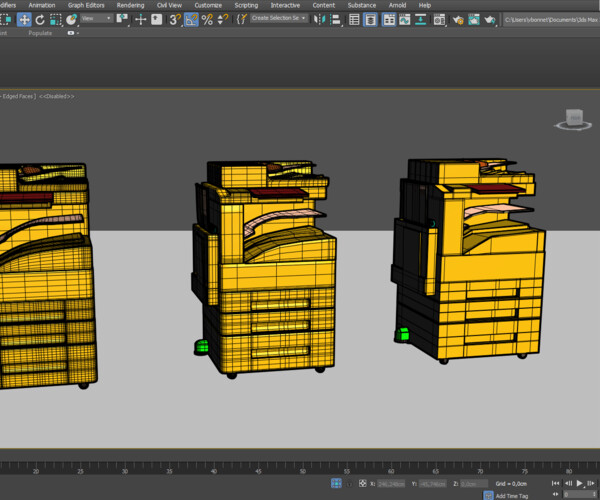Toggle Absolute/Offset transform type-in icon

tap(362, 483)
